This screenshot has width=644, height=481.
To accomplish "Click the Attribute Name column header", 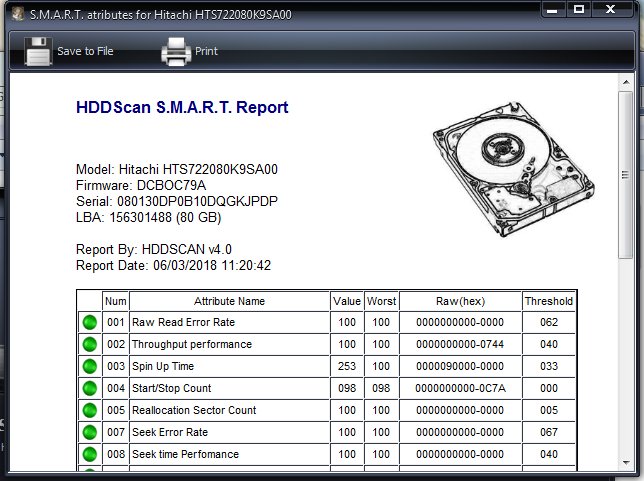I will [x=230, y=301].
